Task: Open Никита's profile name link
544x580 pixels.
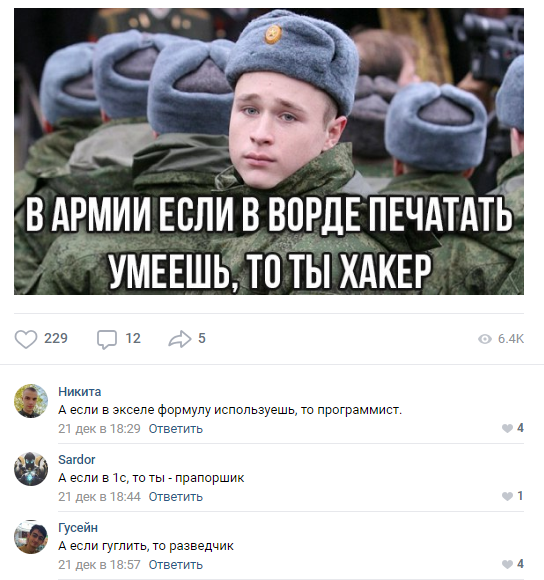Action: (x=80, y=392)
